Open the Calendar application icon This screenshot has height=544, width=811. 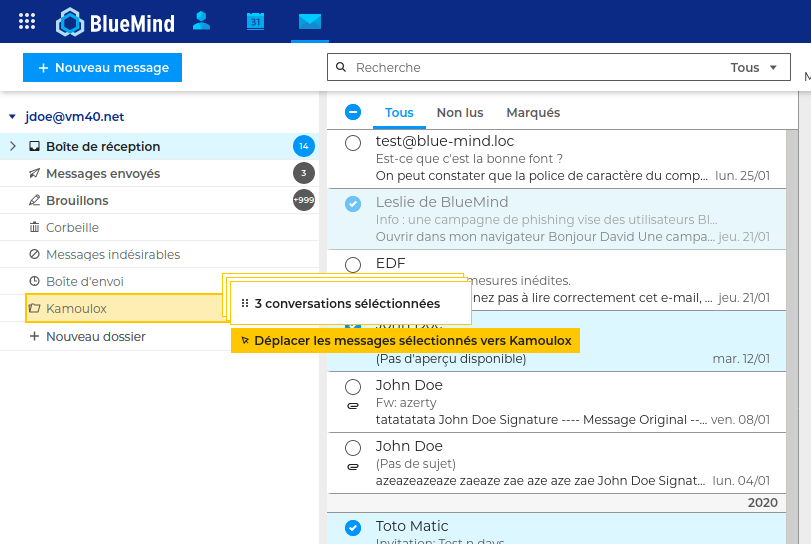click(x=256, y=21)
